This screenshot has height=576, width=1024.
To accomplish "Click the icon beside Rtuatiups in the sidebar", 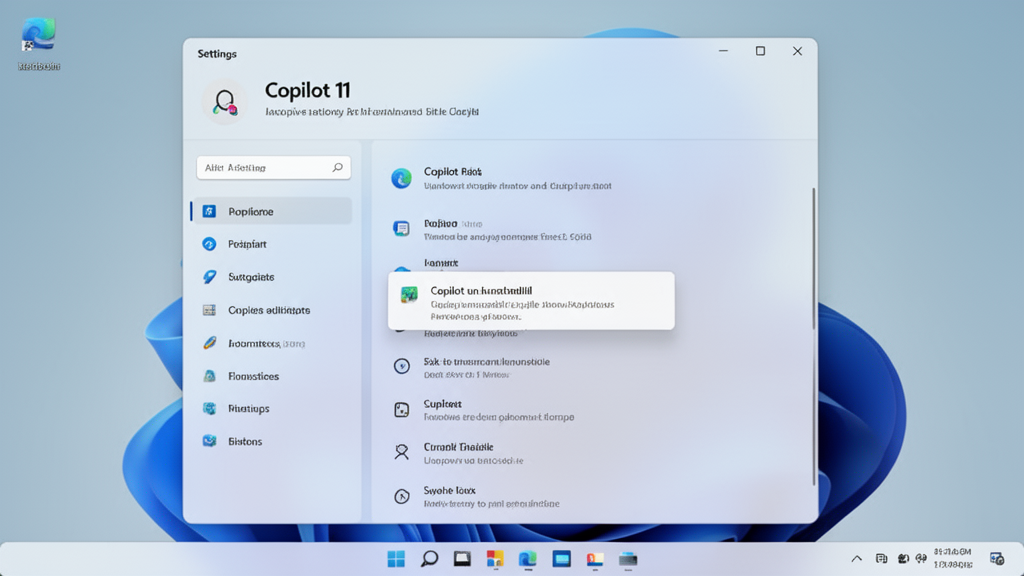I will (209, 408).
